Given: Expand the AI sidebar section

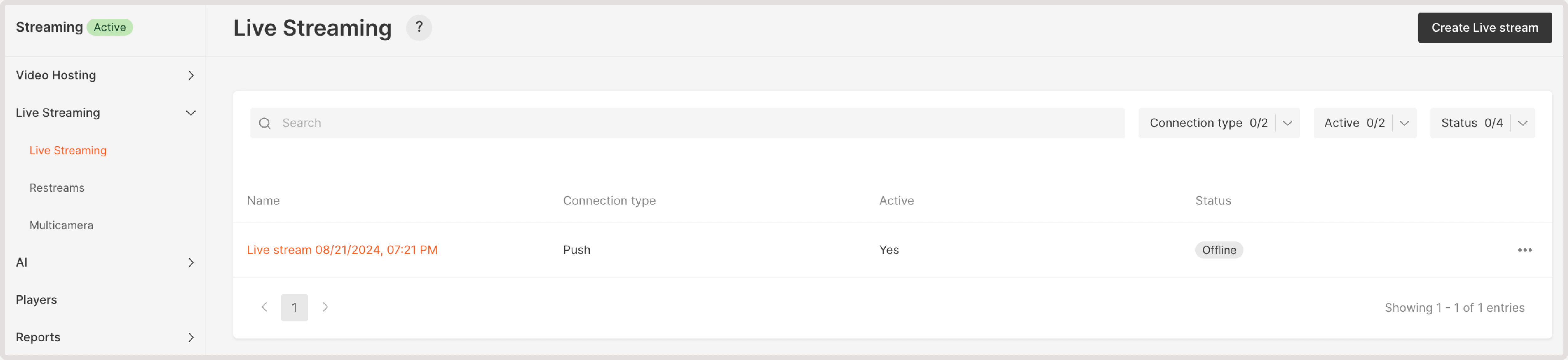Looking at the screenshot, I should (191, 262).
